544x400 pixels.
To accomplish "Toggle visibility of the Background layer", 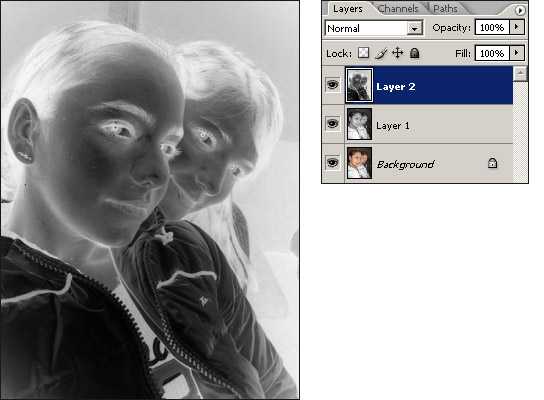I will click(x=332, y=162).
